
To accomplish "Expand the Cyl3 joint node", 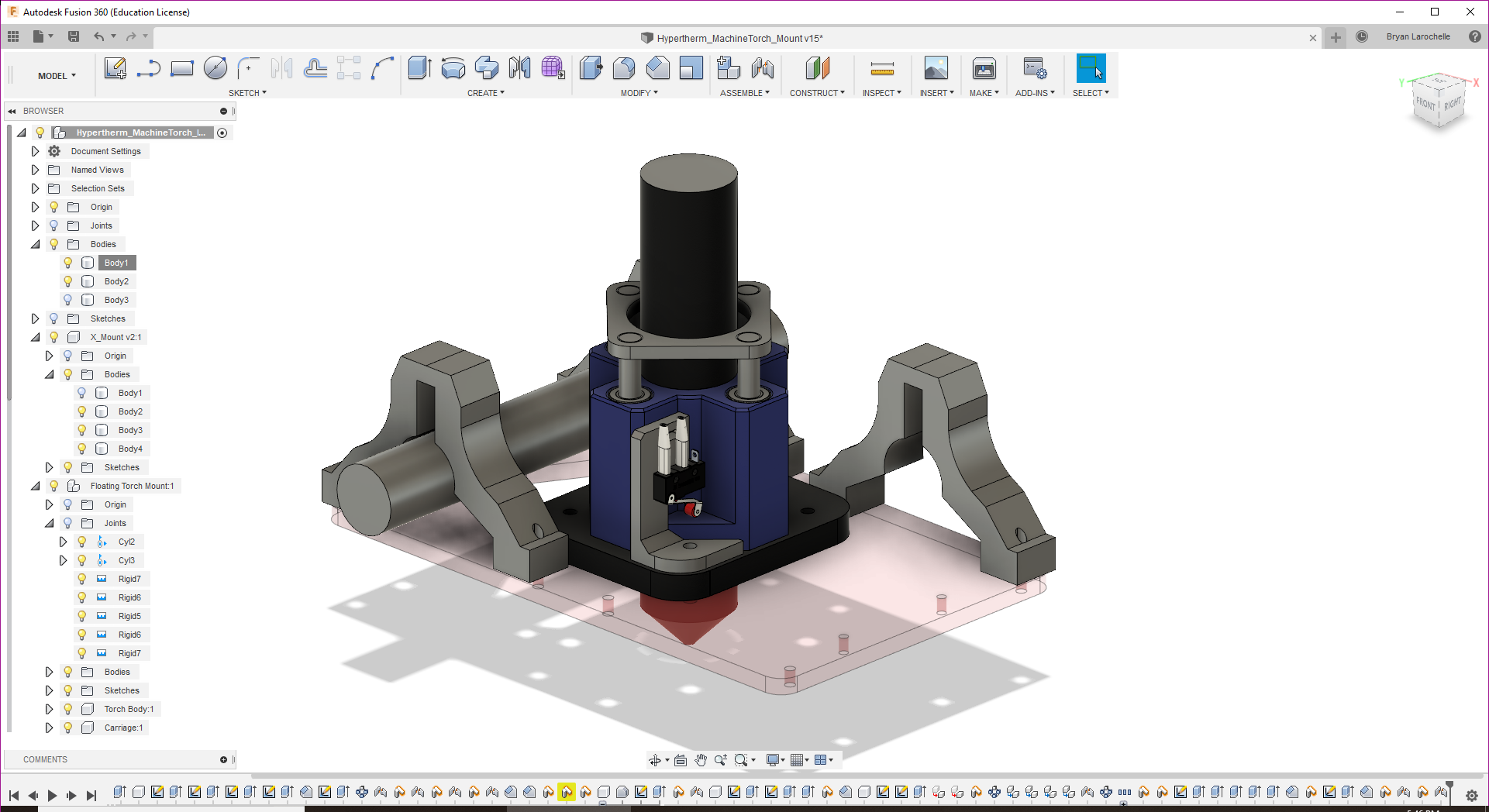I will pyautogui.click(x=63, y=560).
